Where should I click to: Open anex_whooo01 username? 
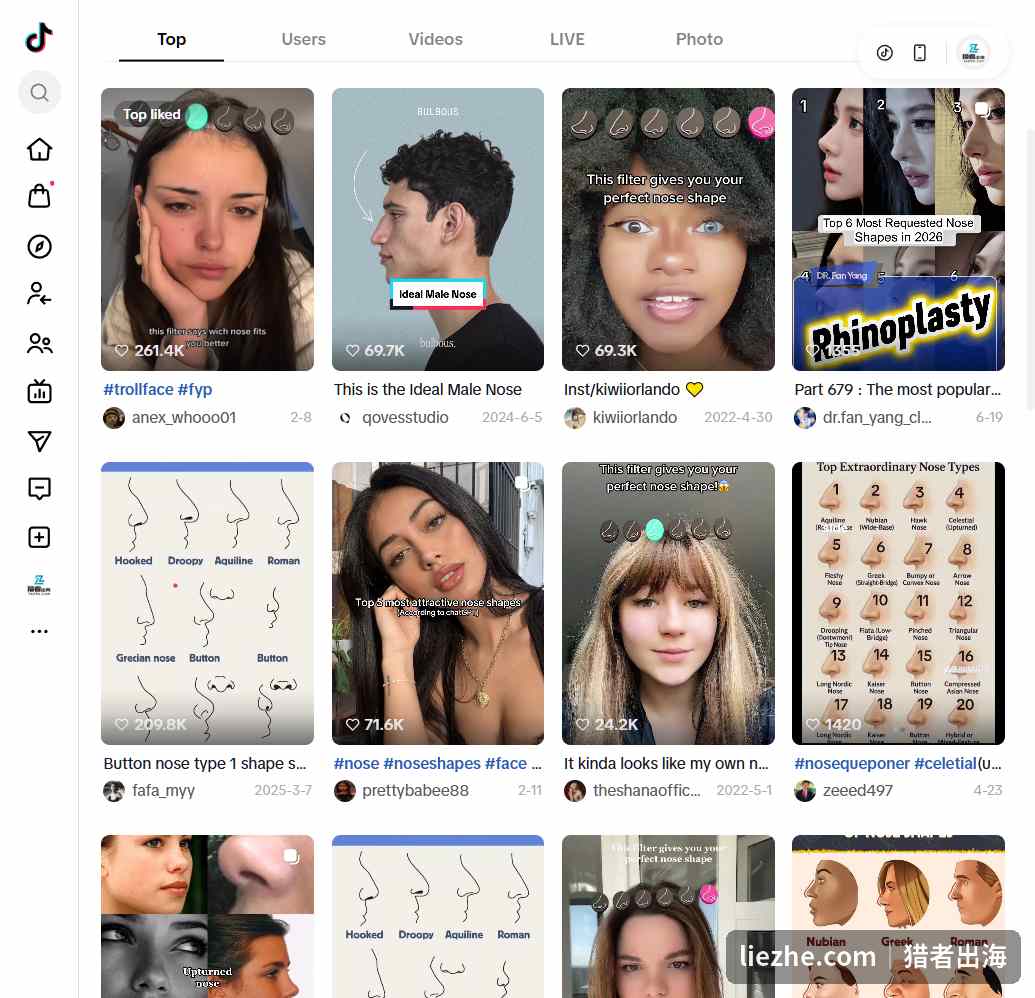coord(184,418)
